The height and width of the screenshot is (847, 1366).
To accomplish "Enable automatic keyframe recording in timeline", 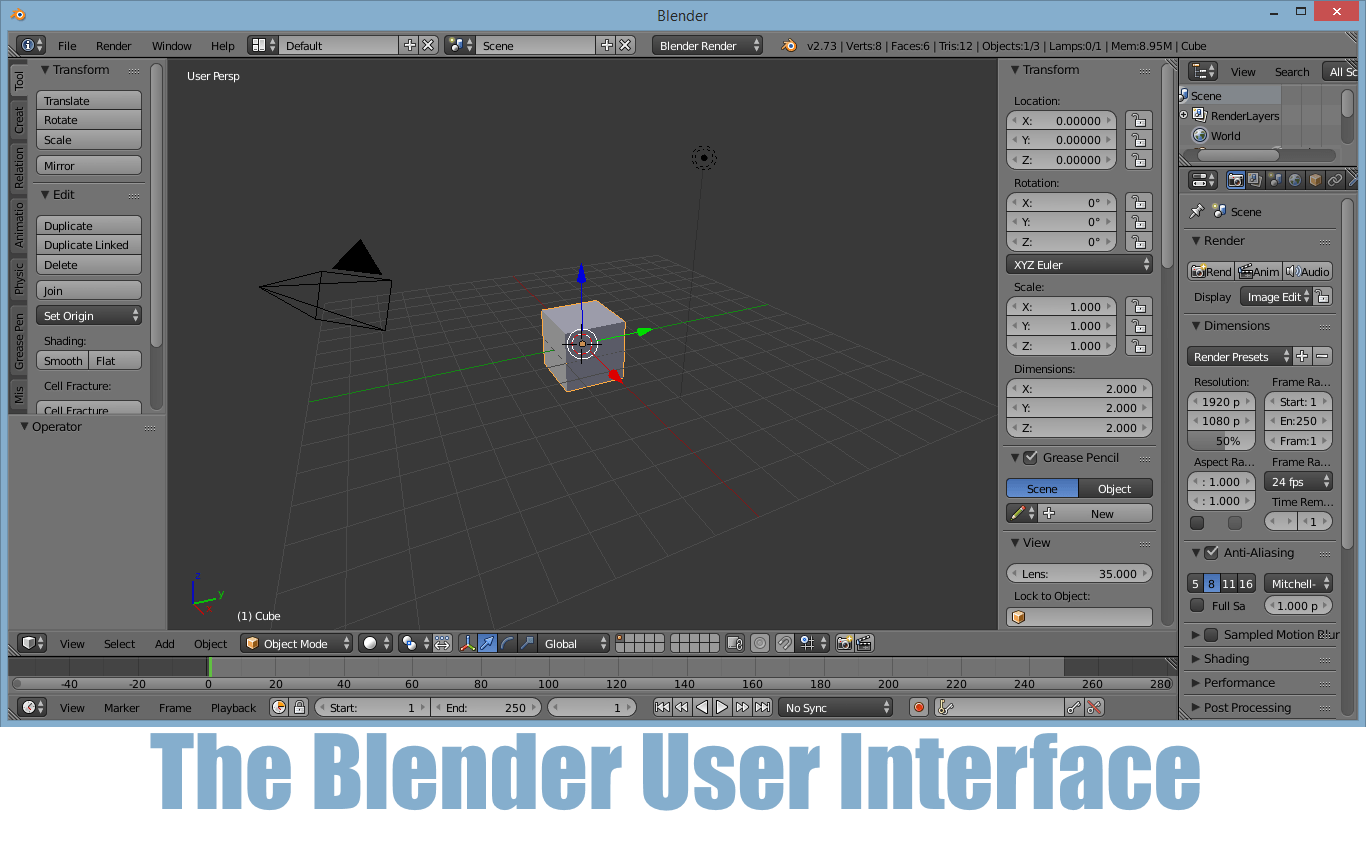I will 919,707.
